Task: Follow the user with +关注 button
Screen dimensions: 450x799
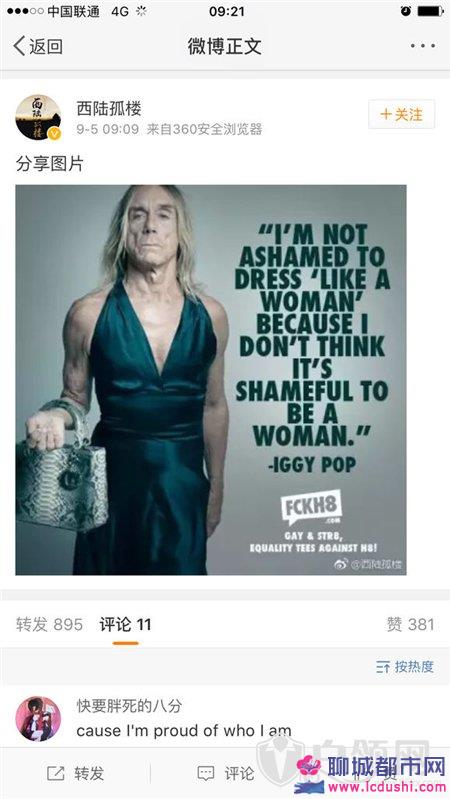Action: click(402, 114)
